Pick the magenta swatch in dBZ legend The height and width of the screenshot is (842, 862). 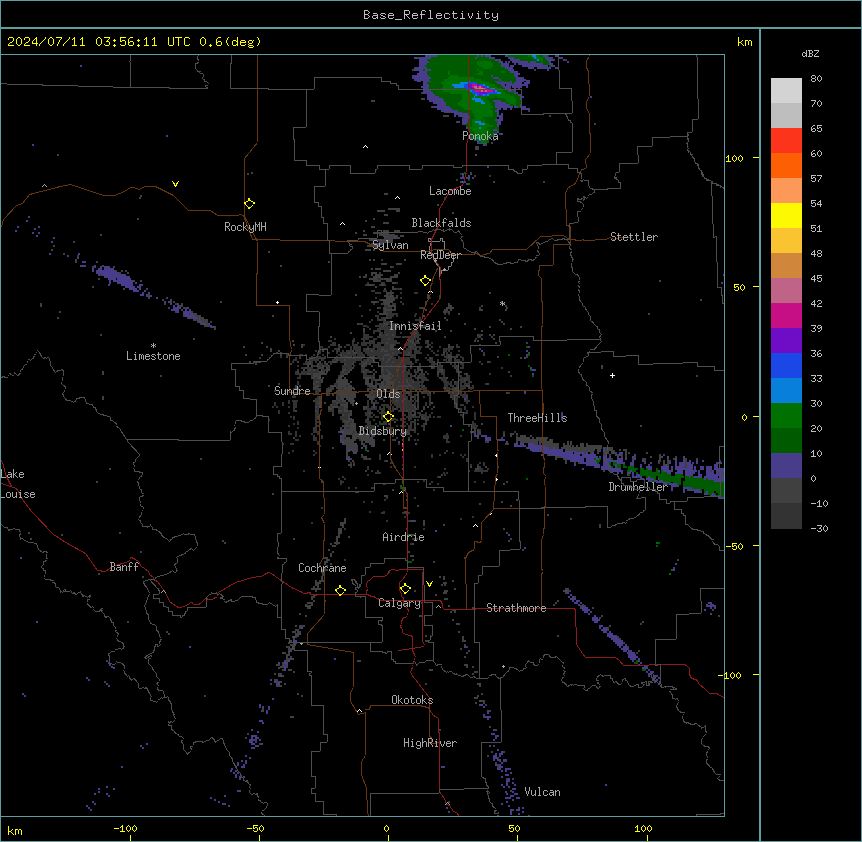click(x=786, y=315)
